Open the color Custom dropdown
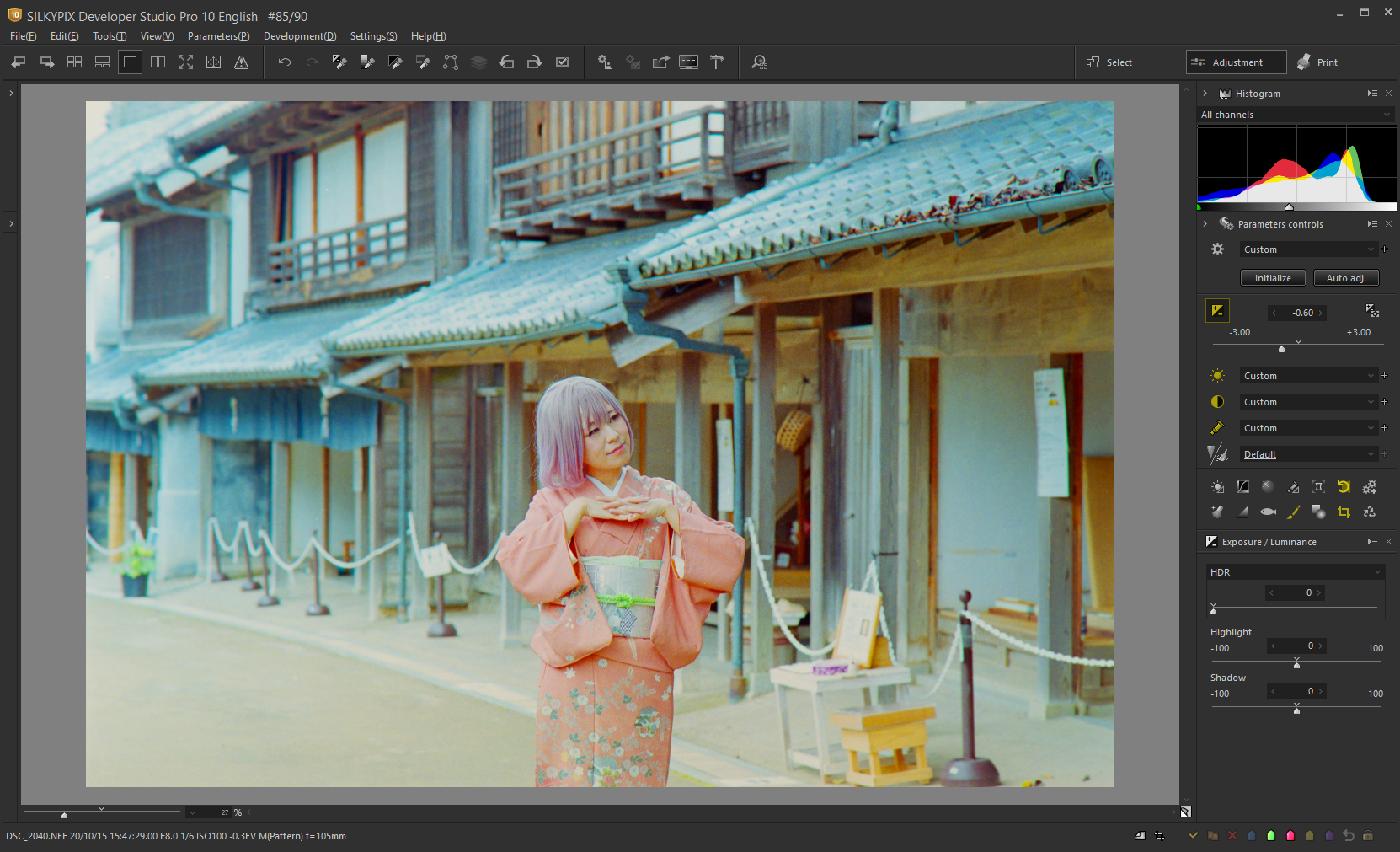The height and width of the screenshot is (852, 1400). click(x=1308, y=428)
